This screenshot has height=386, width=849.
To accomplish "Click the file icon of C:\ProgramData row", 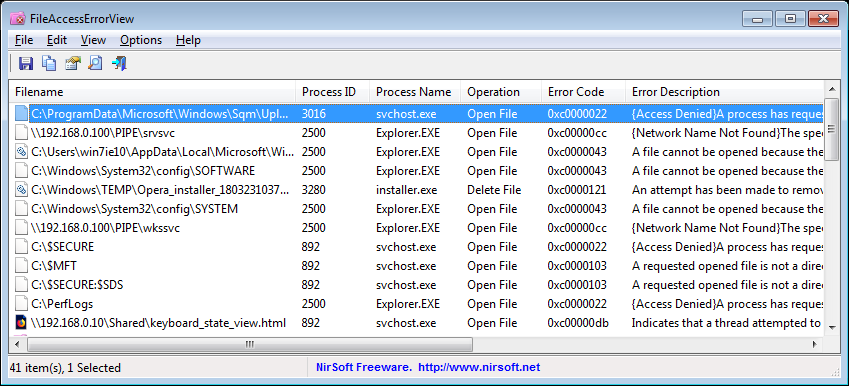I will [x=21, y=114].
